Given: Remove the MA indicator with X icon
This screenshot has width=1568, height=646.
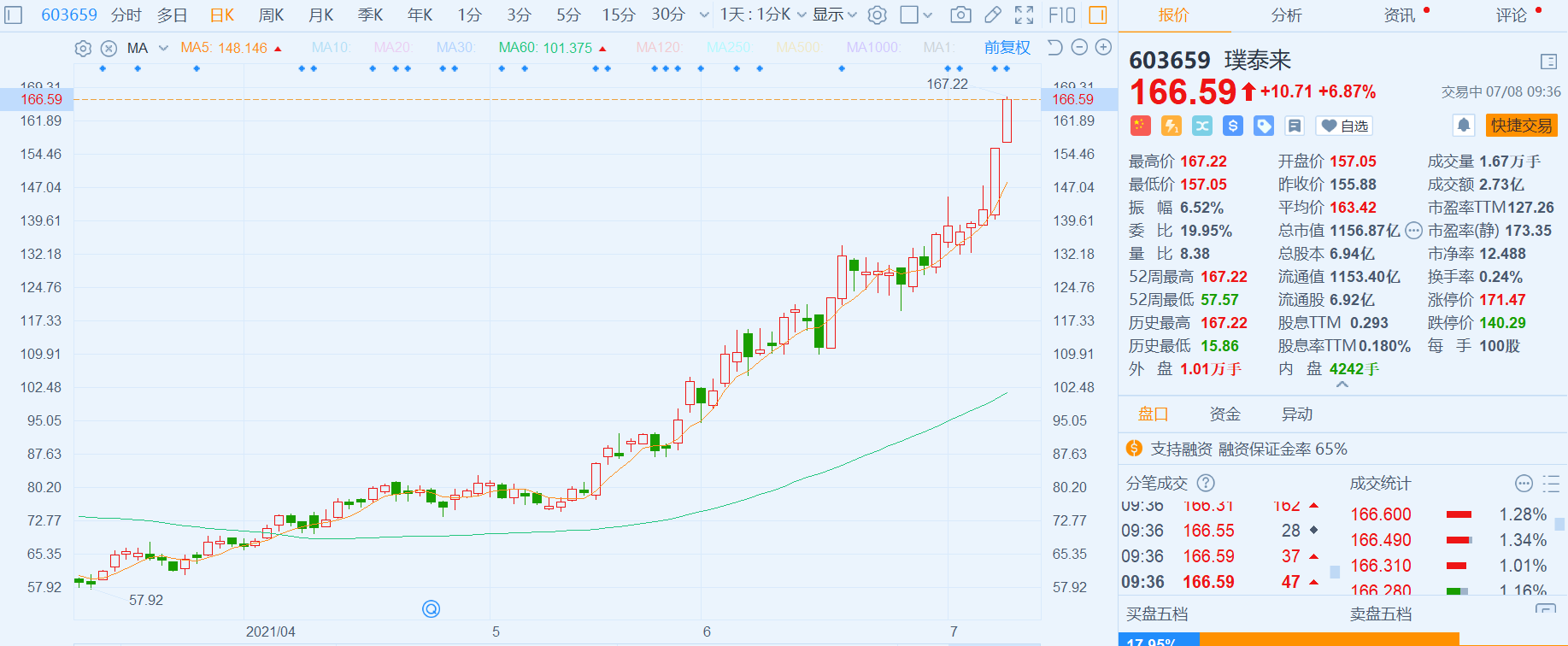Looking at the screenshot, I should 109,49.
